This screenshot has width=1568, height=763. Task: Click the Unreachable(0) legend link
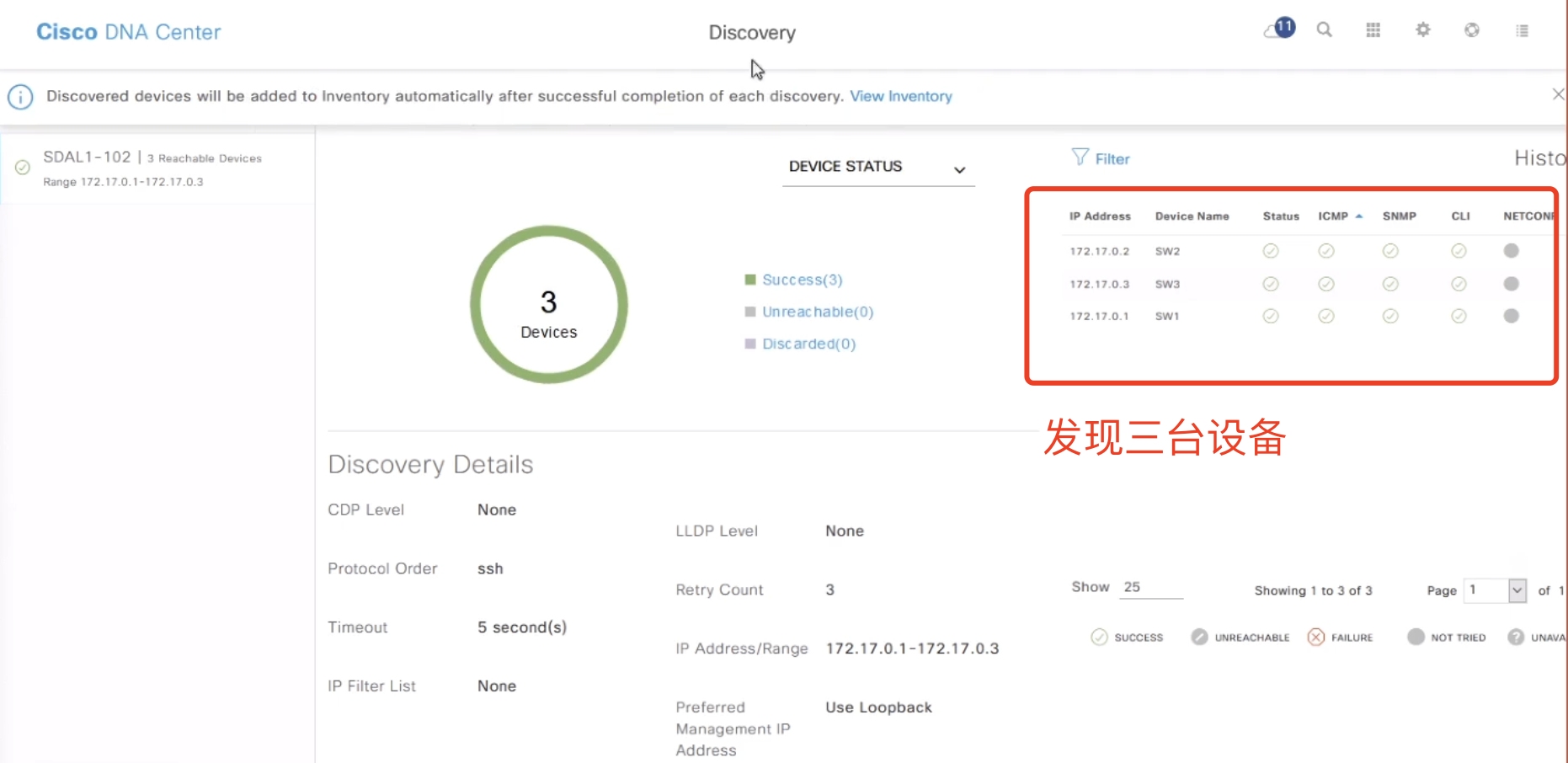[818, 312]
